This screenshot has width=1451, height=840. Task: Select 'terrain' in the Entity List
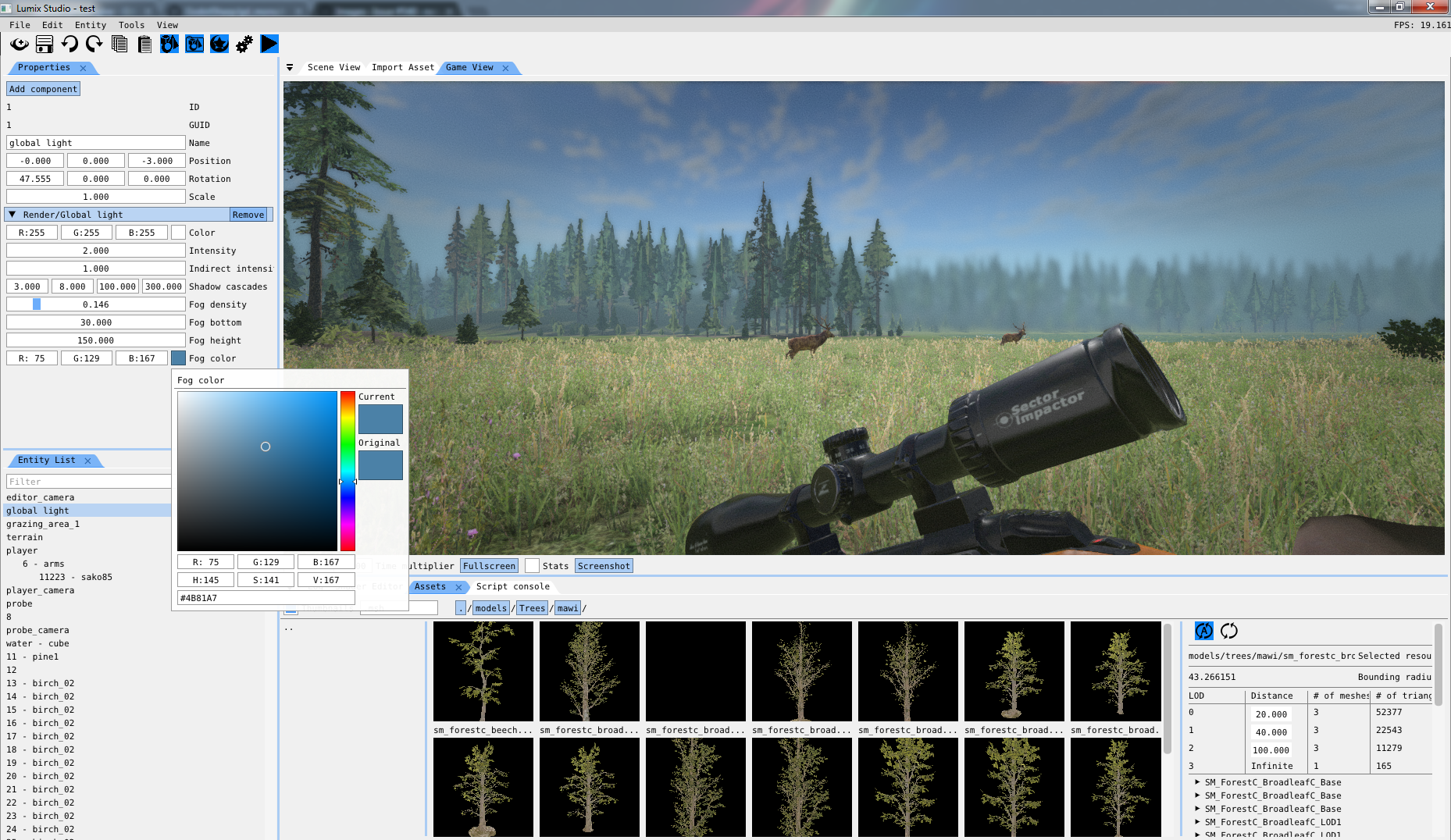25,537
